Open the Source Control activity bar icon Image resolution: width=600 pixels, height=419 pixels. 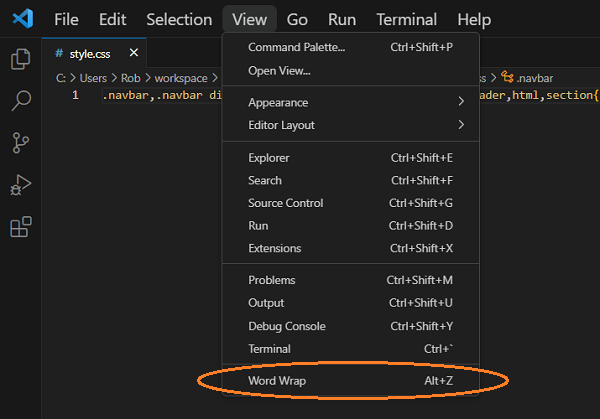pos(21,143)
